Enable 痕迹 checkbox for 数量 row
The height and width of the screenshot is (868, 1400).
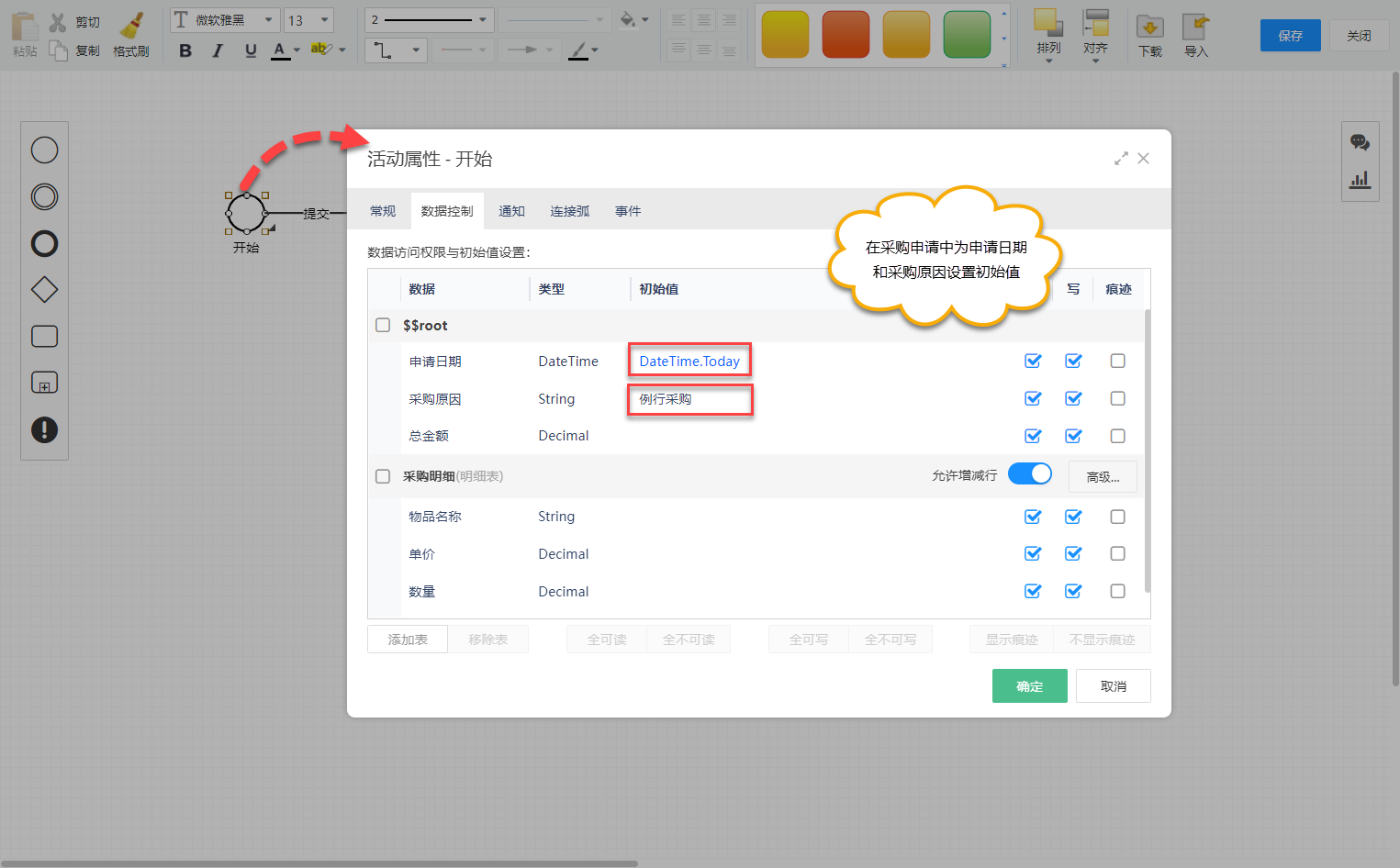[x=1117, y=591]
